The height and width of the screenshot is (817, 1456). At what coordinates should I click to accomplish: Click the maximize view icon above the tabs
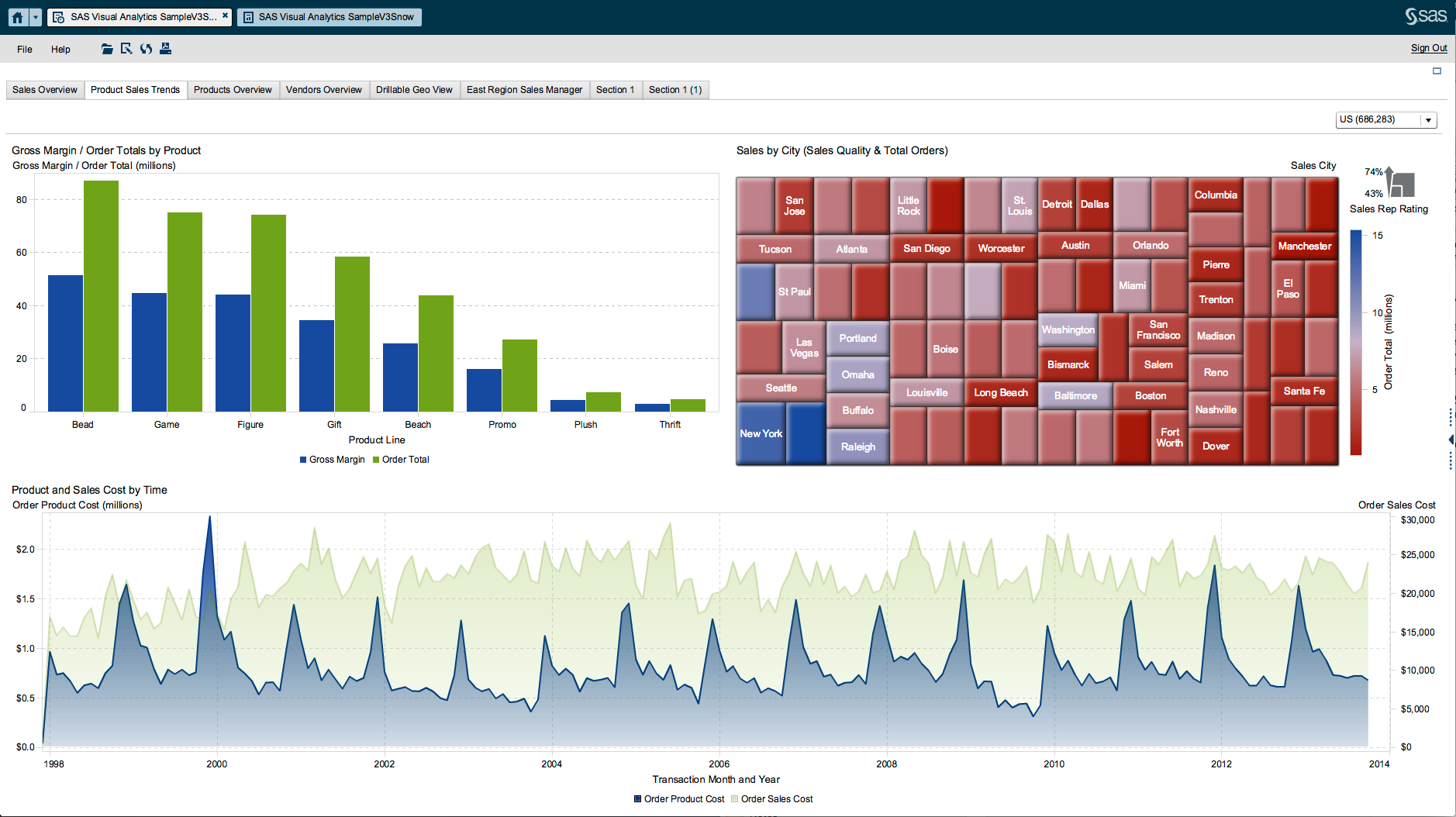point(1437,71)
